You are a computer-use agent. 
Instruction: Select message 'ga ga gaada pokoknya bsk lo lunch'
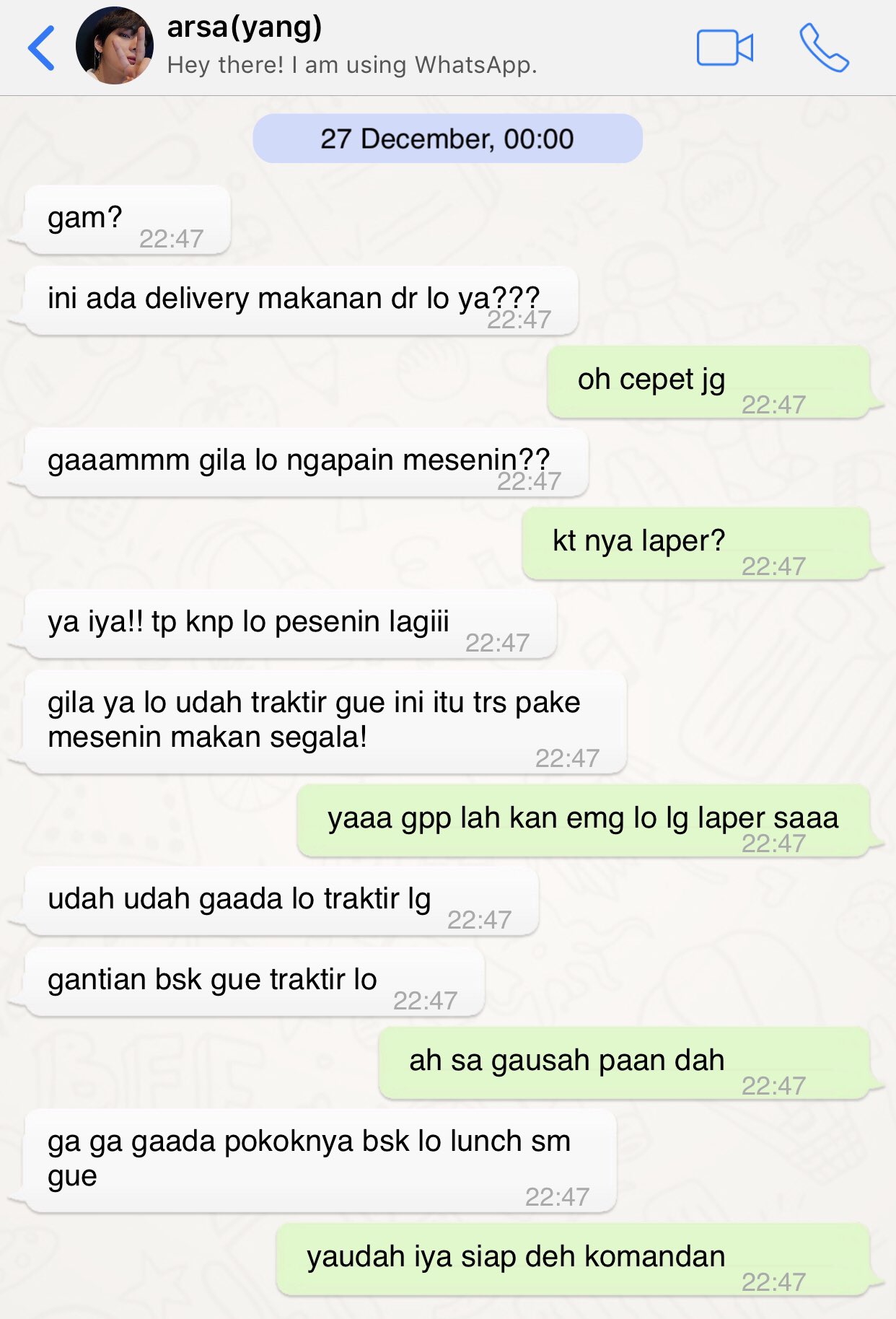click(x=320, y=1161)
